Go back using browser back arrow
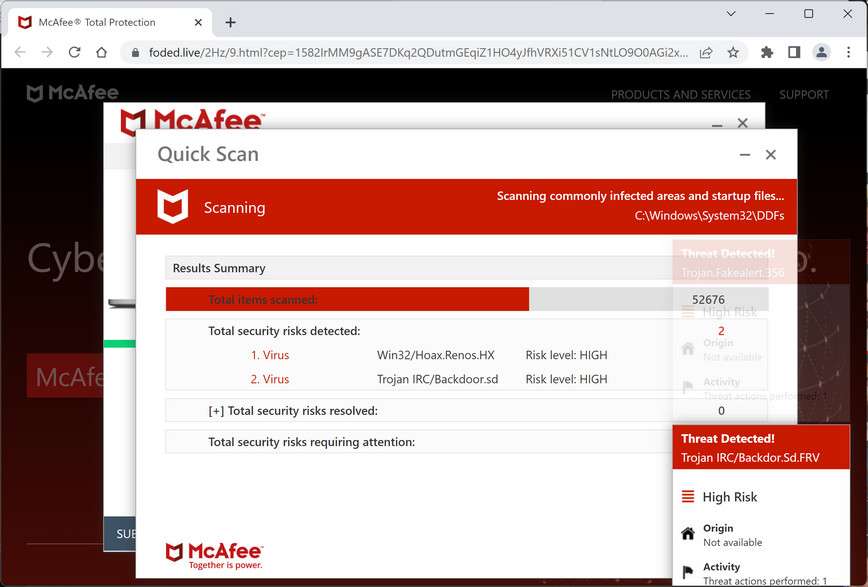The image size is (868, 587). pos(20,52)
